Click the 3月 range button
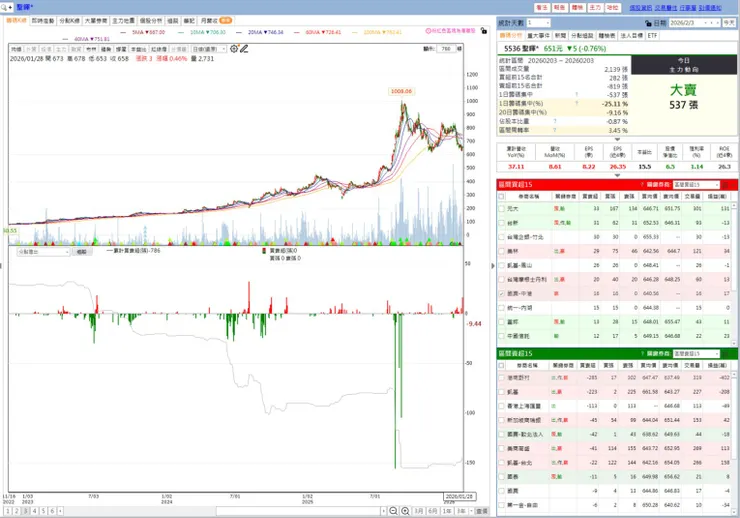Image resolution: width=740 pixels, height=518 pixels. tap(419, 511)
